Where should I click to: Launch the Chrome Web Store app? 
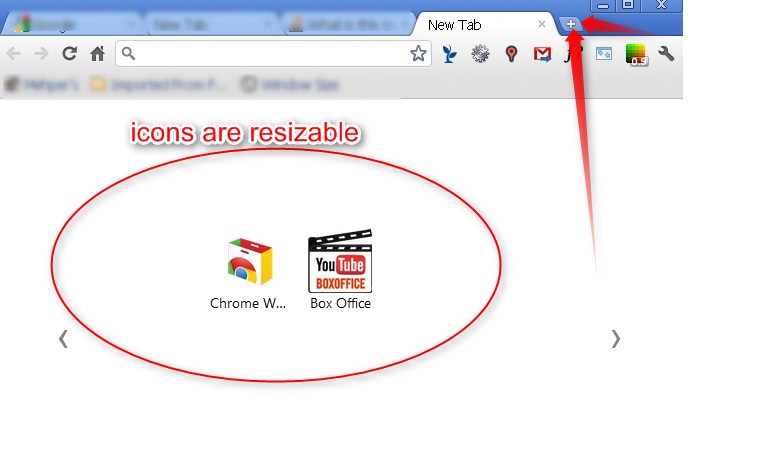click(250, 261)
